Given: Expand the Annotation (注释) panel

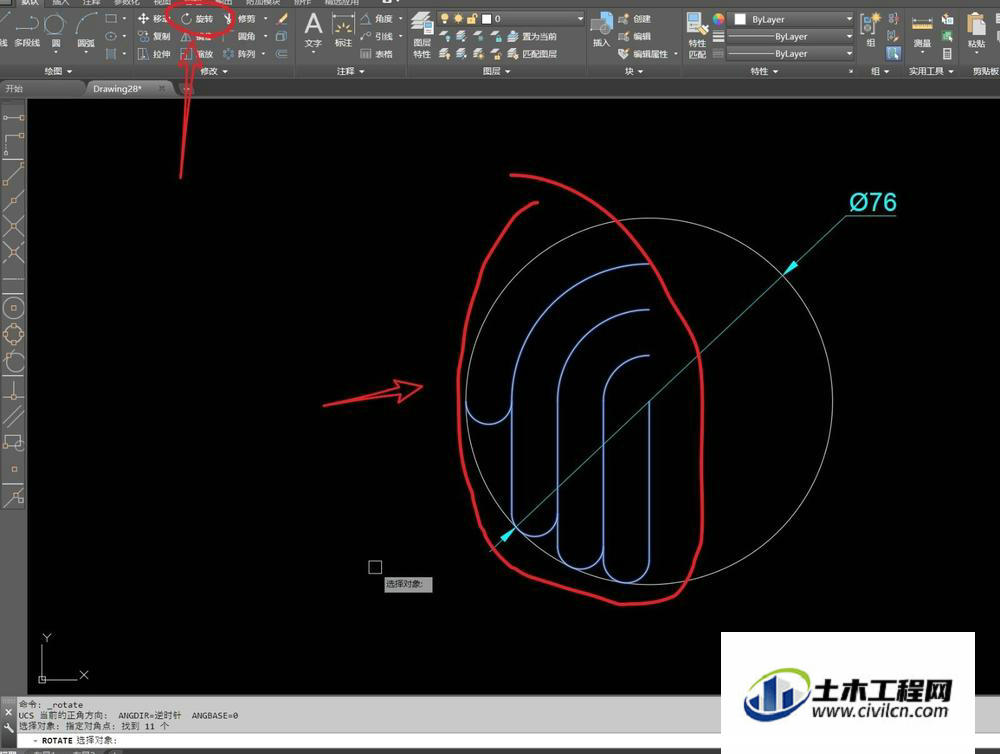Looking at the screenshot, I should [x=350, y=71].
